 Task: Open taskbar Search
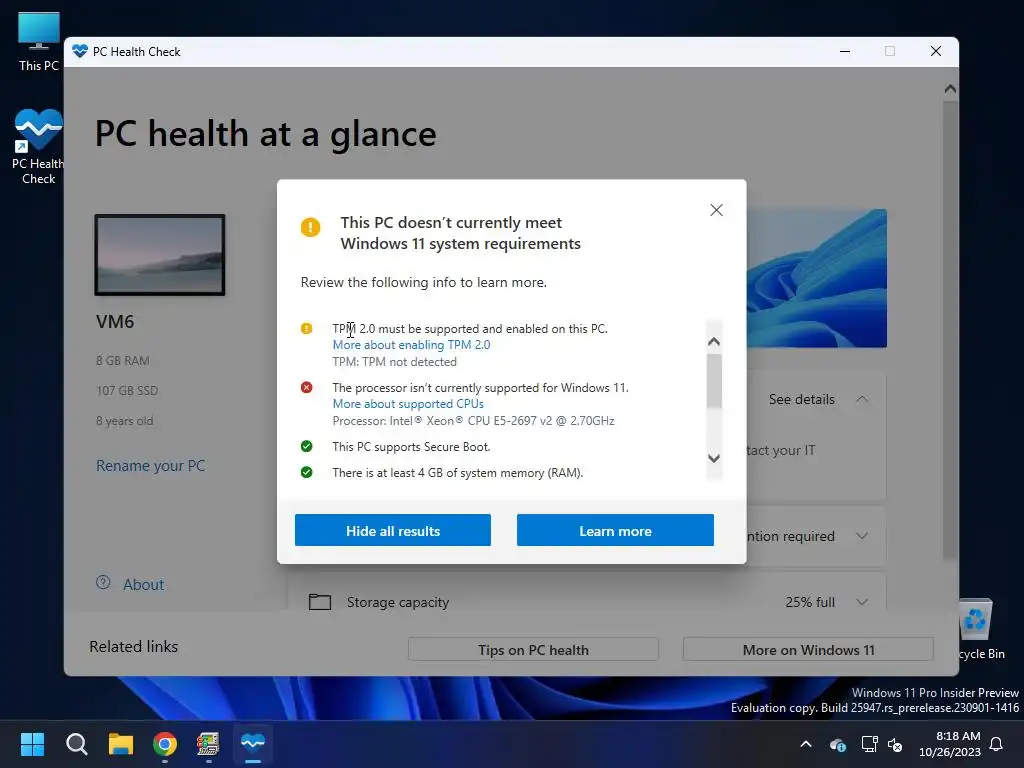(76, 744)
